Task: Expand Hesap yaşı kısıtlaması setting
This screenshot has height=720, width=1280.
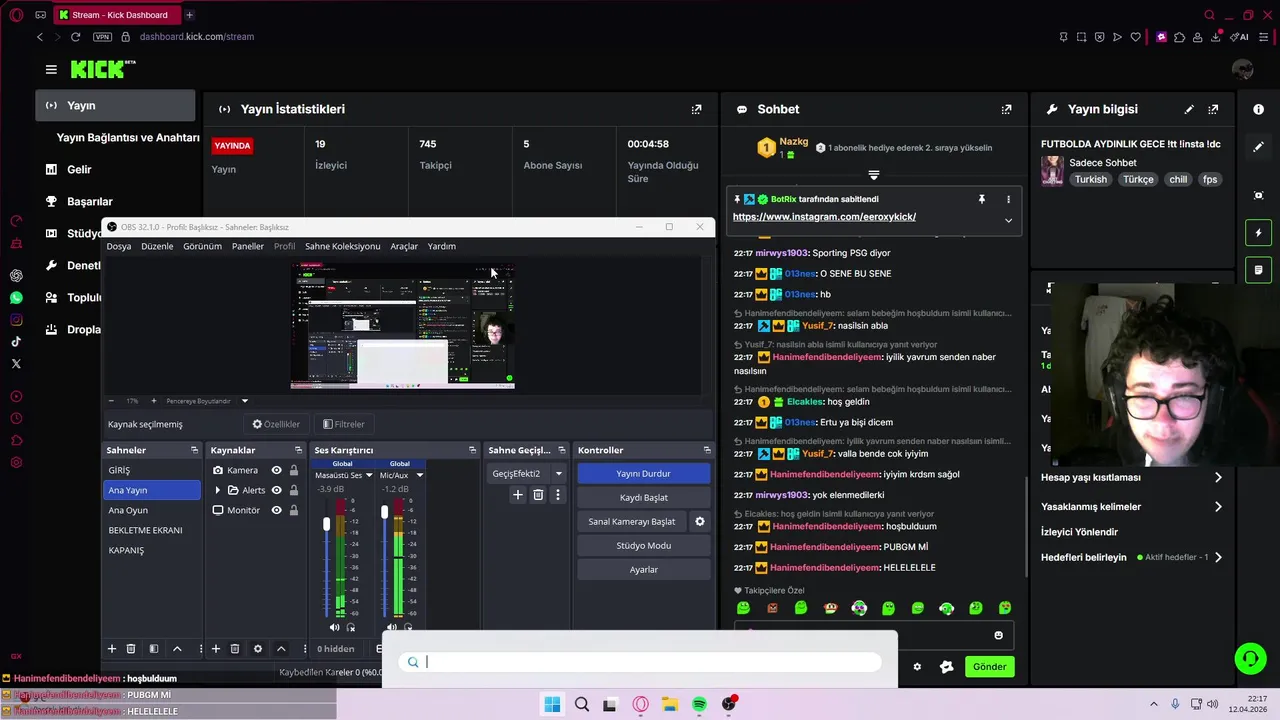Action: point(1218,478)
